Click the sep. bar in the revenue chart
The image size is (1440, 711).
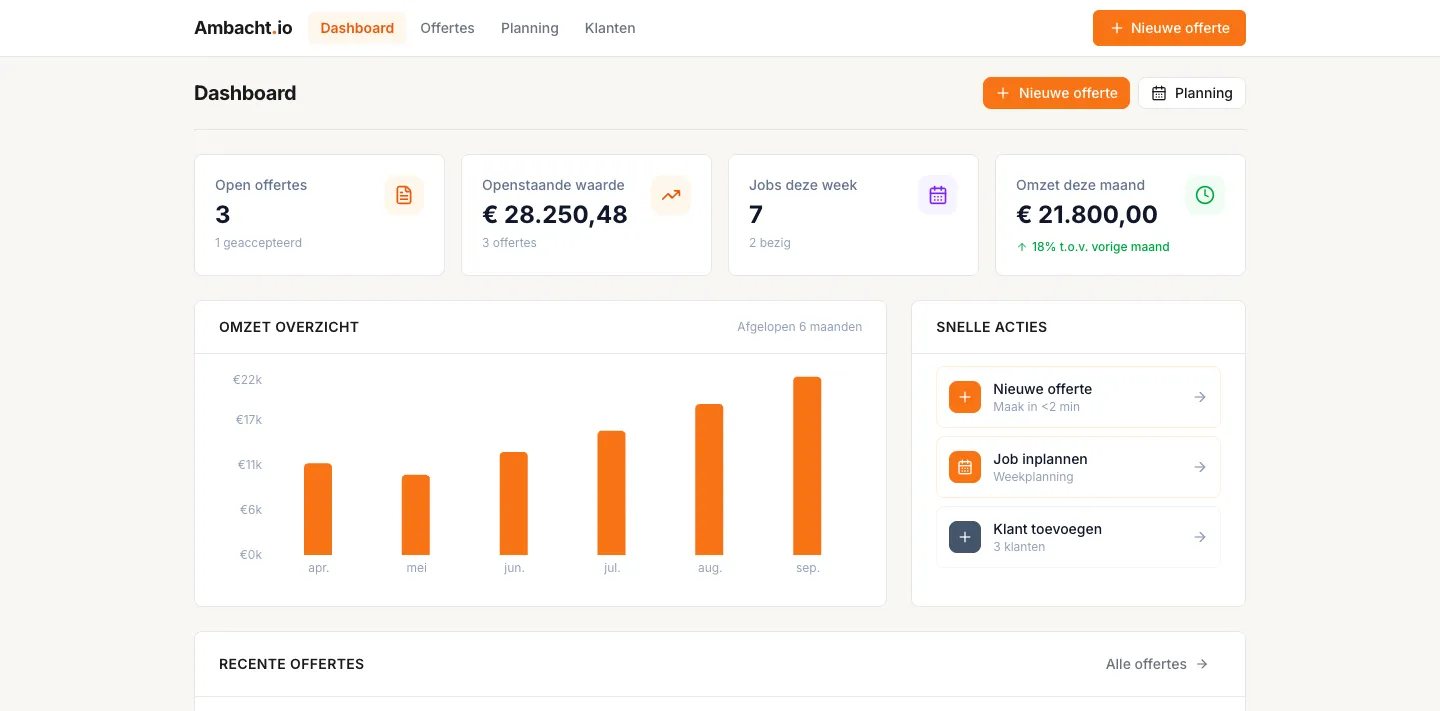pyautogui.click(x=807, y=466)
